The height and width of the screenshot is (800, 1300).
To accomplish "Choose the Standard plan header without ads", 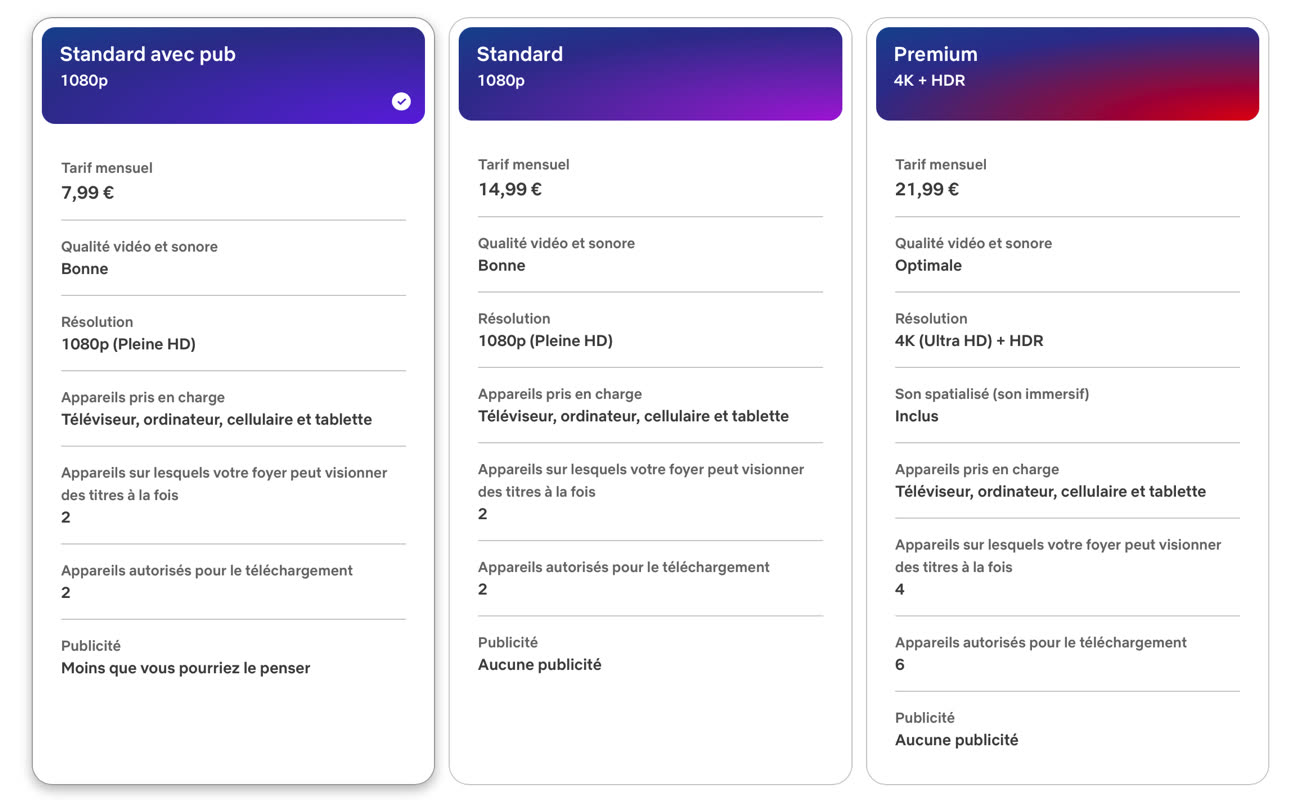I will pyautogui.click(x=650, y=73).
